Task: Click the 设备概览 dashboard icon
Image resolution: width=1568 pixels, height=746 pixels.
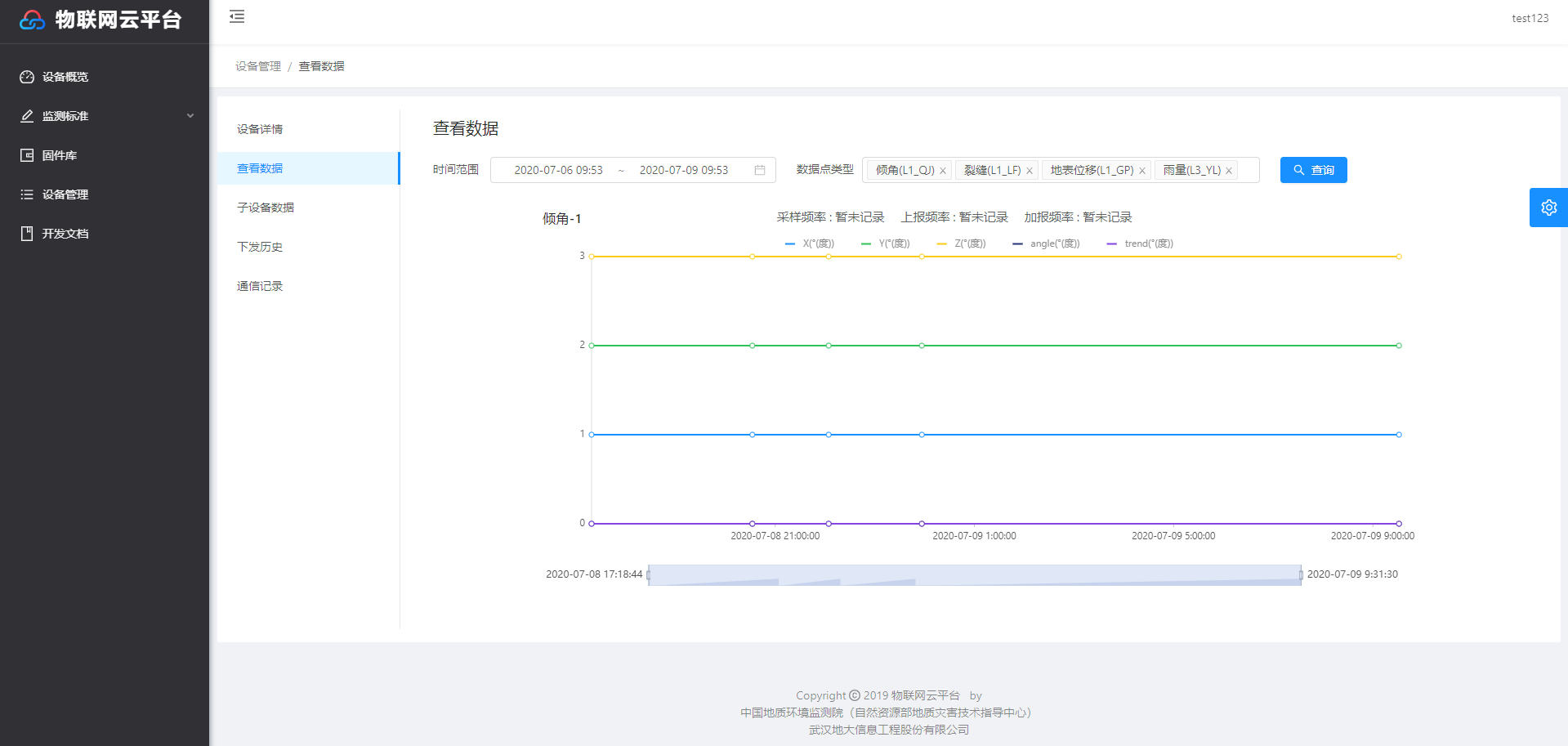Action: 27,77
